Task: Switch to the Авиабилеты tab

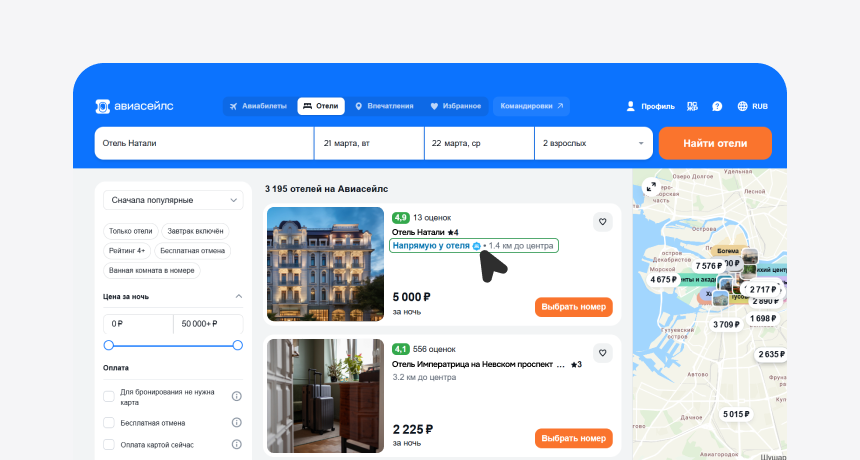Action: (258, 106)
